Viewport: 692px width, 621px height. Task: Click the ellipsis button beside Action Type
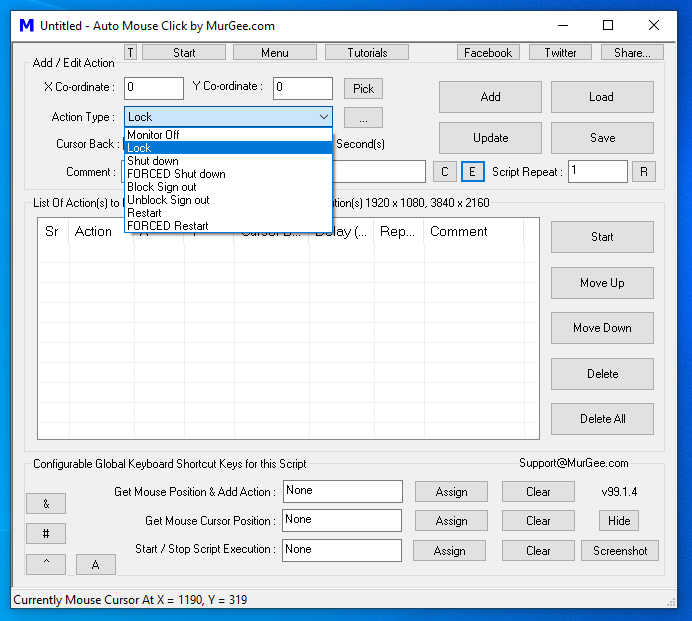tap(363, 118)
